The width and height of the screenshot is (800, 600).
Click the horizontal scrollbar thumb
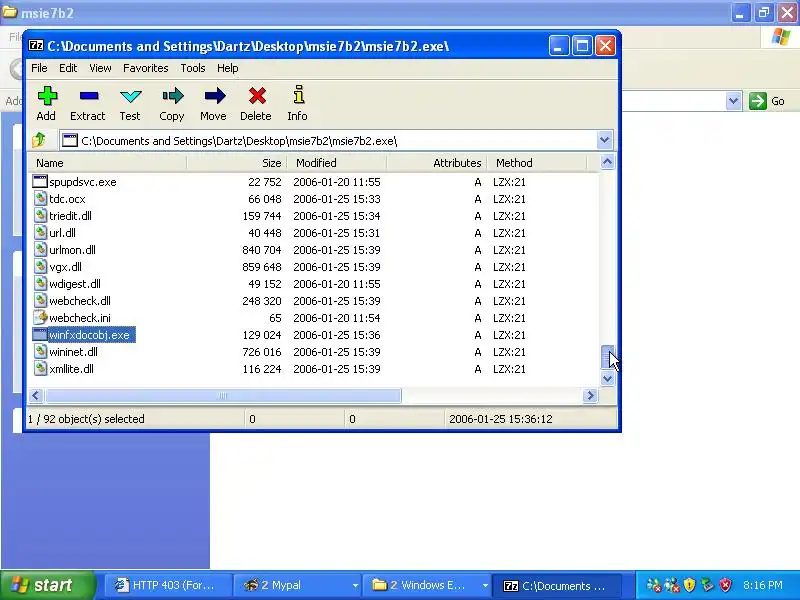click(223, 395)
